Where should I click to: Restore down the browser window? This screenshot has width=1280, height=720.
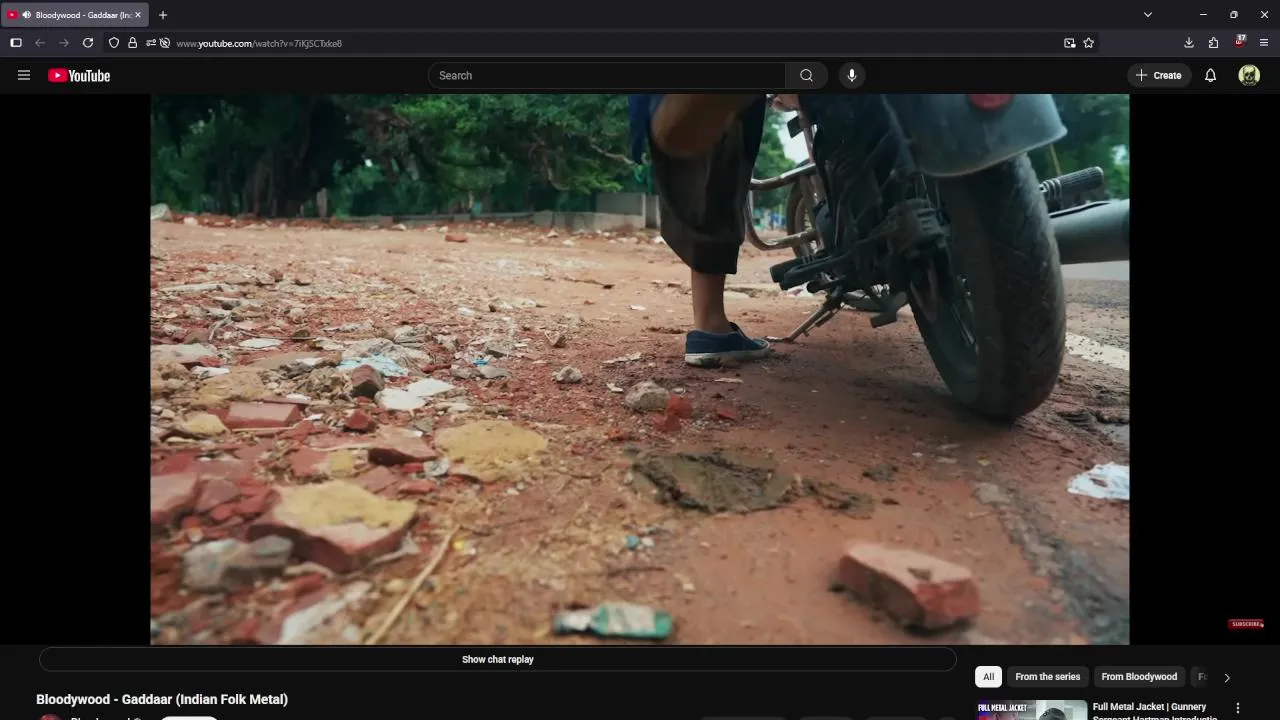1233,15
